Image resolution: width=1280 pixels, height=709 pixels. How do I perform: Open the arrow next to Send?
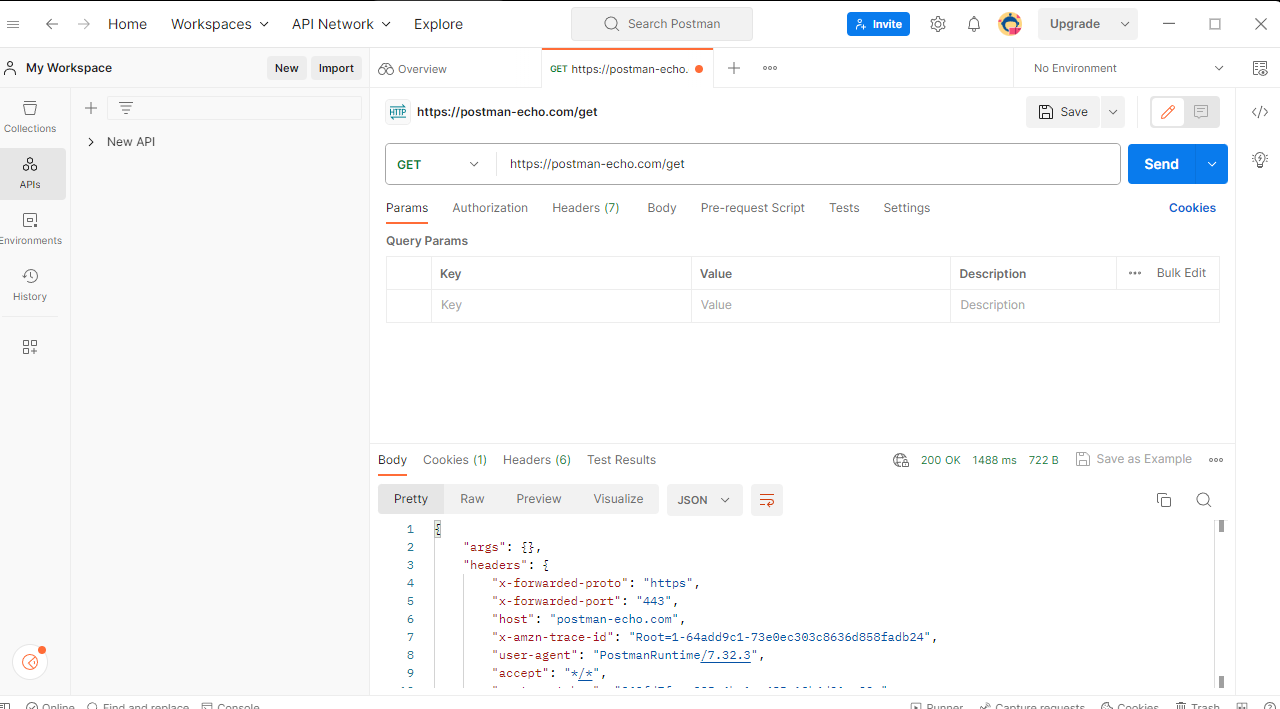1212,164
